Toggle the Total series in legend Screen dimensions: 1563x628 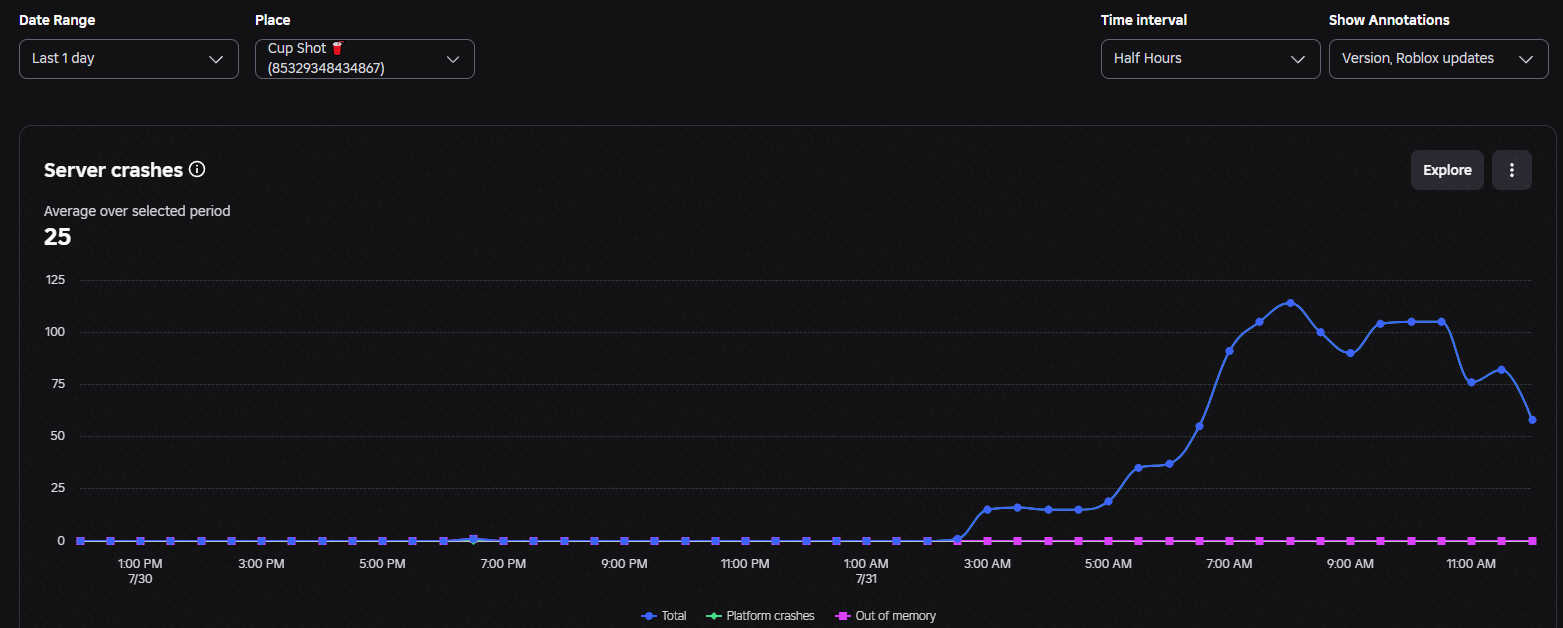point(664,616)
